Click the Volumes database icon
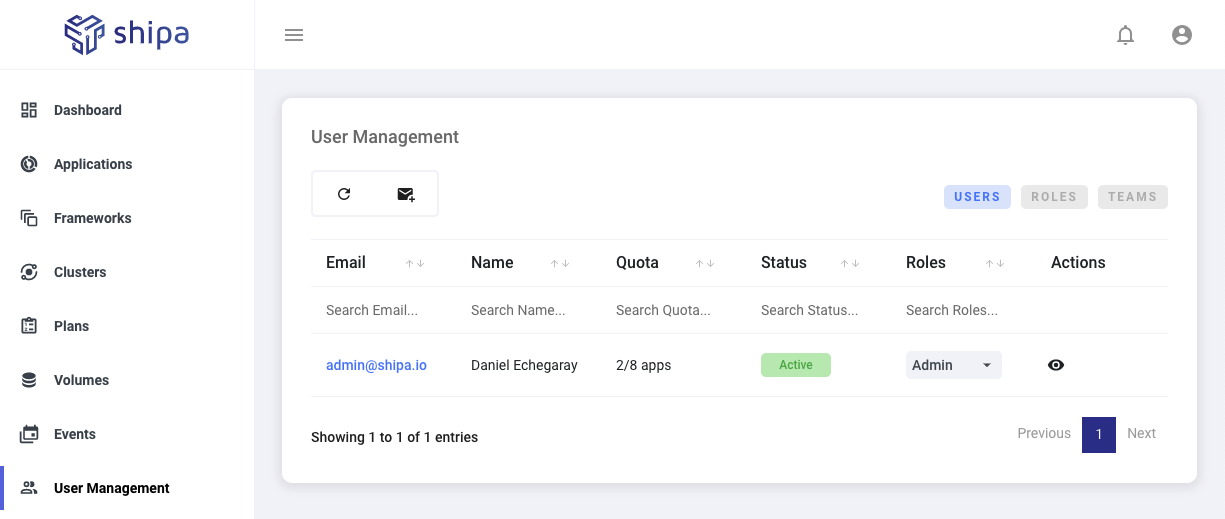 pyautogui.click(x=29, y=380)
